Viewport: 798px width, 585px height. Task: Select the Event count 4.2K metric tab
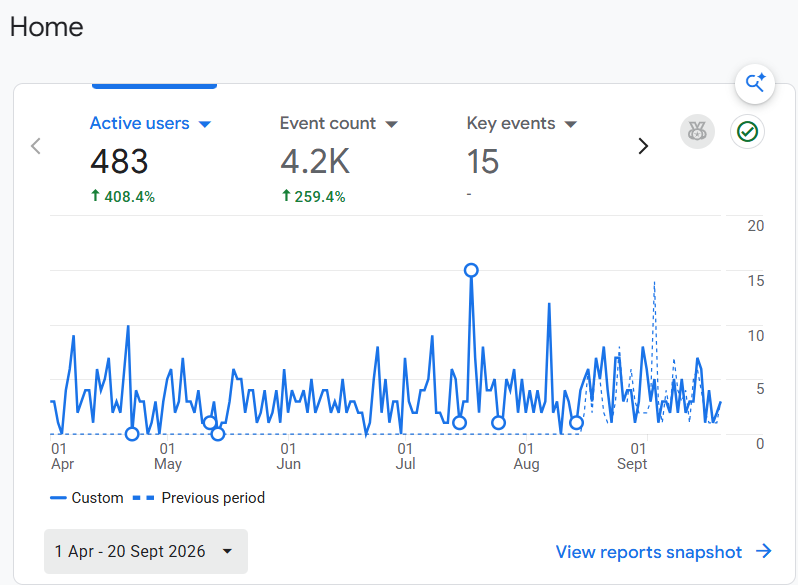338,158
